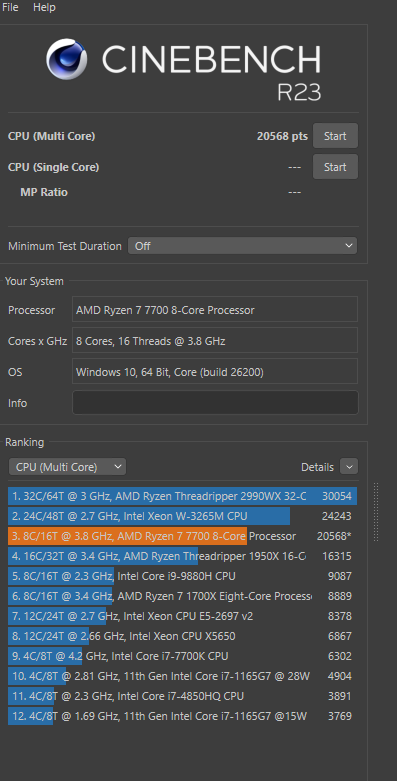Select the Core i9-9880H ranking entry
Viewport: 397px width, 781px height.
coord(183,576)
